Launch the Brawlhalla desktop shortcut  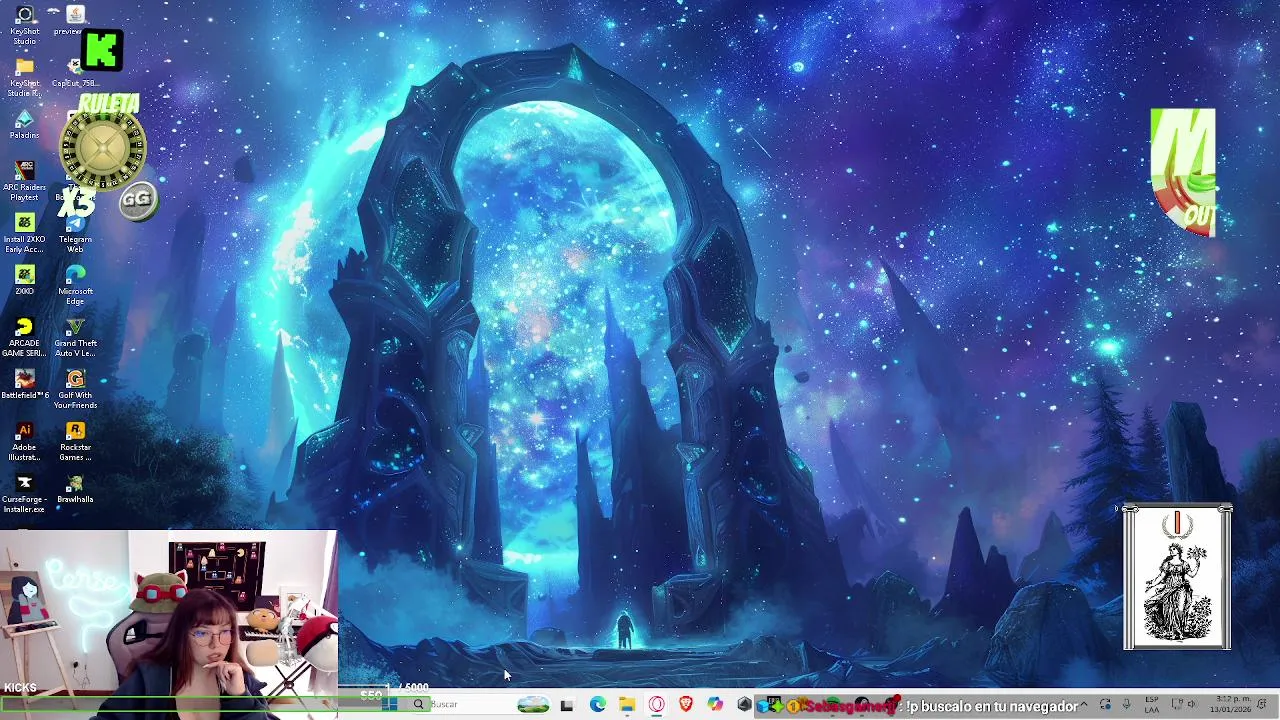tap(75, 488)
